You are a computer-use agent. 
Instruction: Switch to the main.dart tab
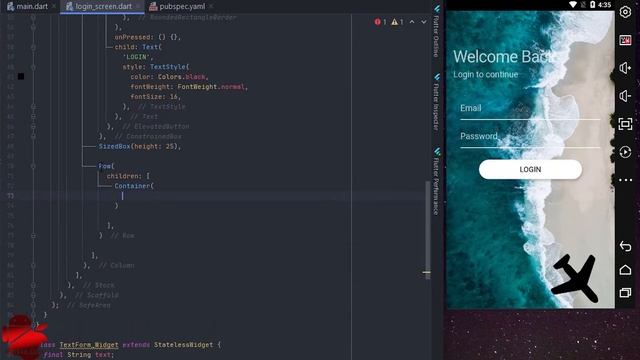[32, 6]
